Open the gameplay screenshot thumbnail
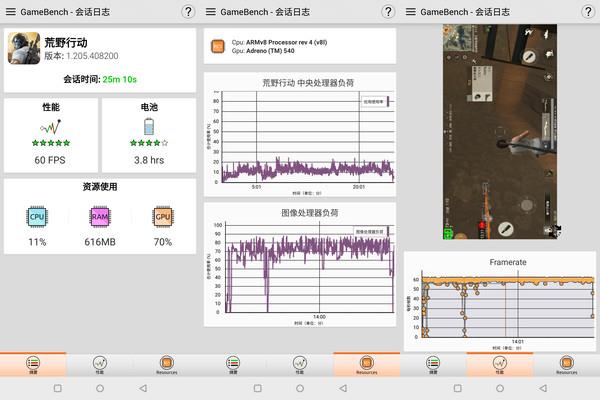Image resolution: width=600 pixels, height=400 pixels. pyautogui.click(x=500, y=132)
